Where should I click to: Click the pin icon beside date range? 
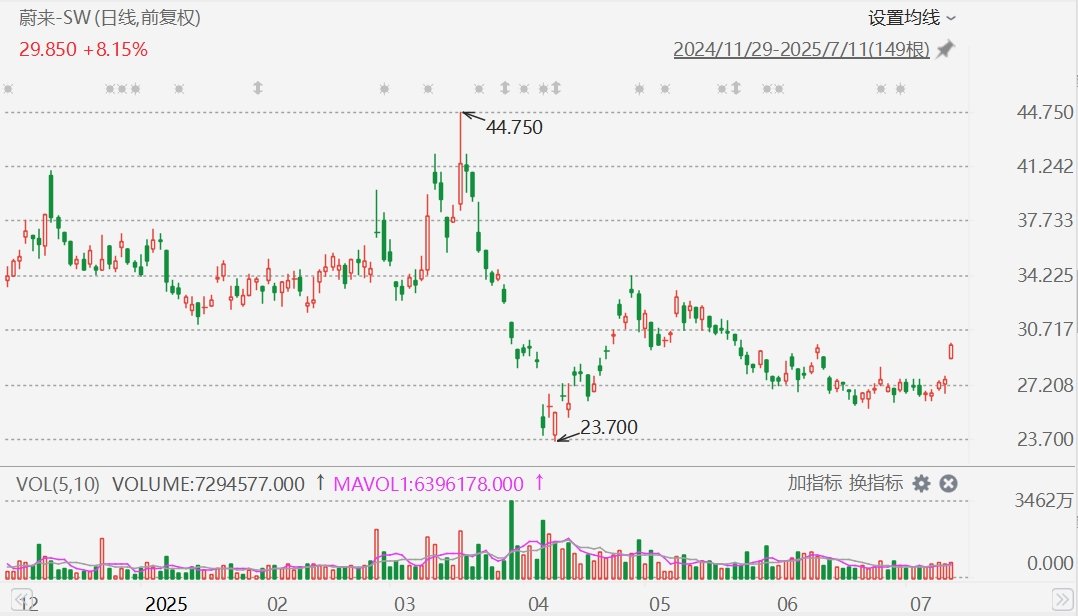(x=945, y=49)
